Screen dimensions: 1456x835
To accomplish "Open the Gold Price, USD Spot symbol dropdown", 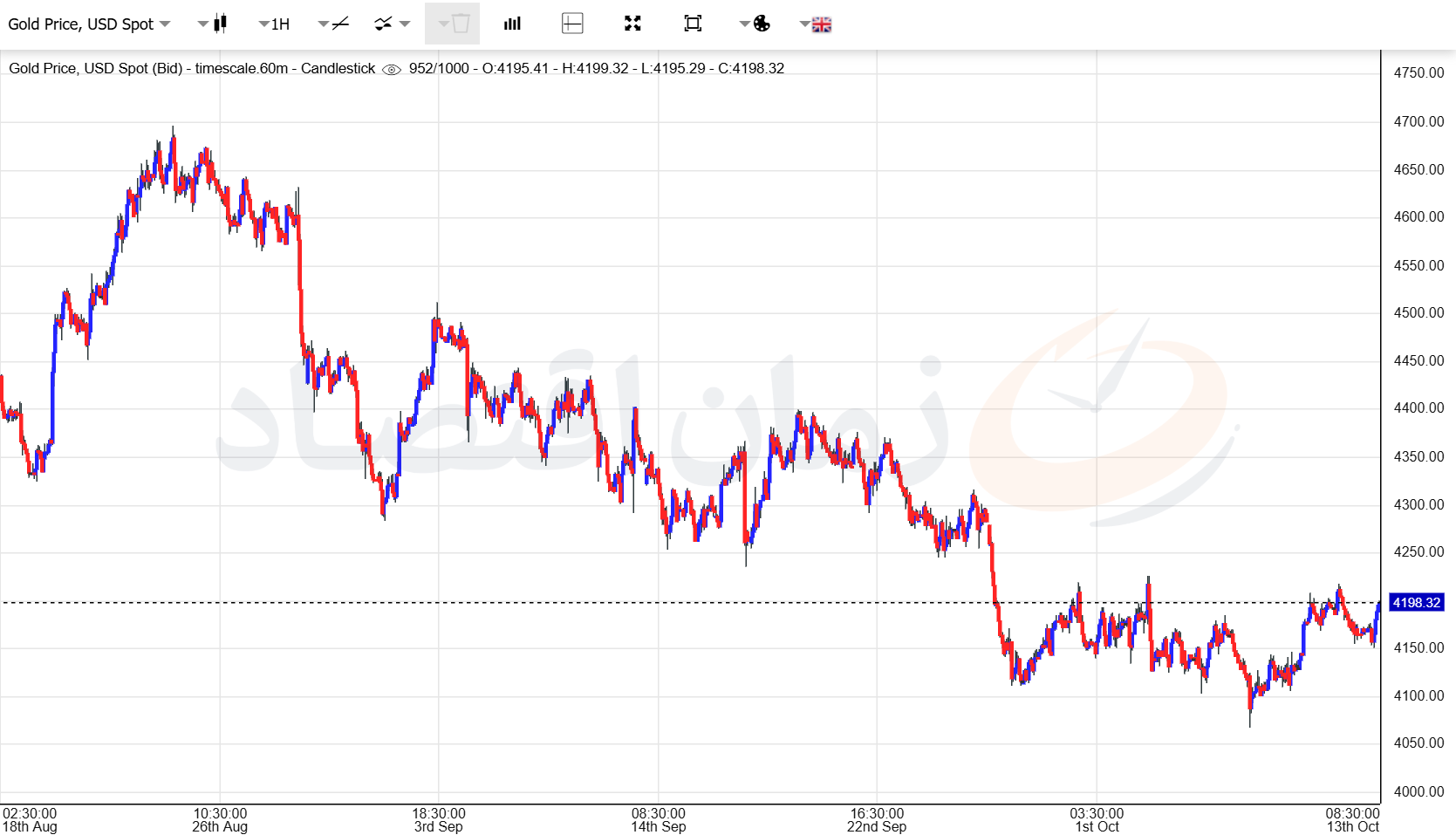I will 89,24.
